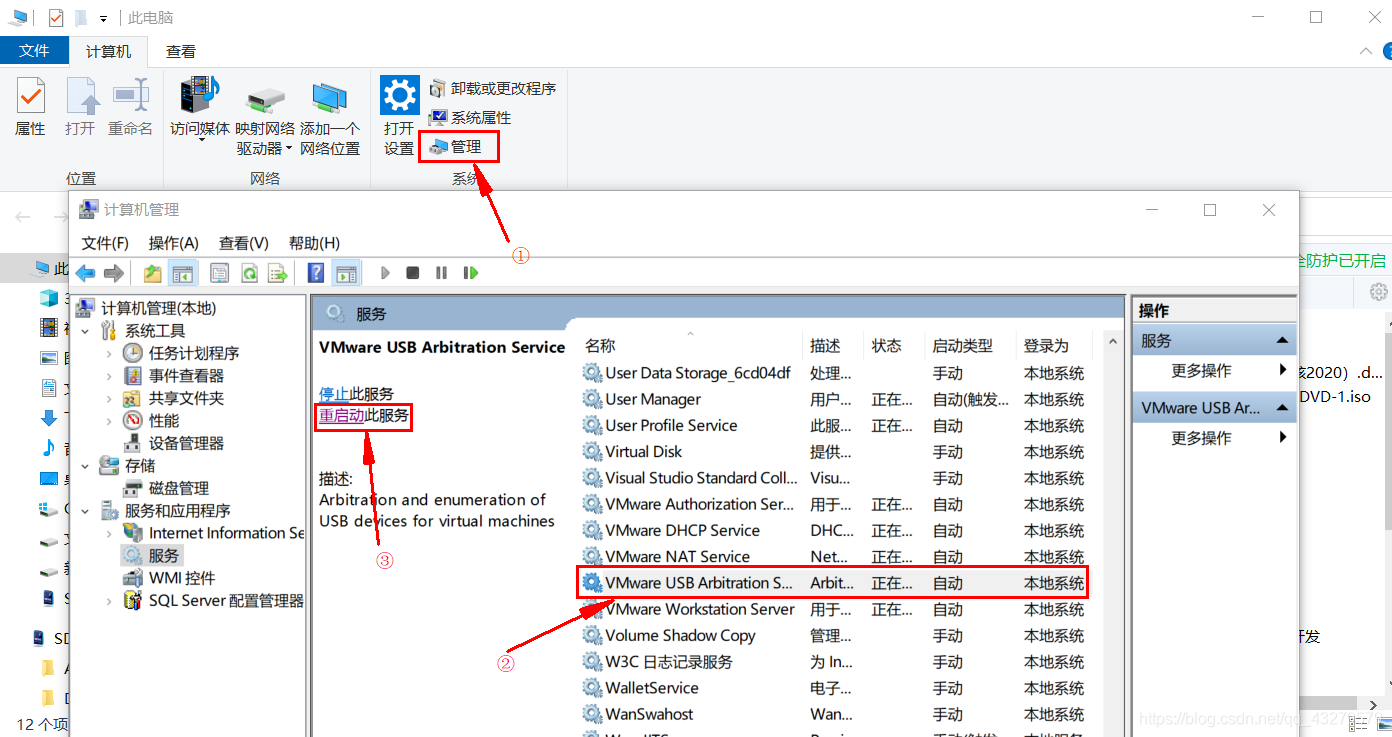Export list using toolbar icon
Image resolution: width=1392 pixels, height=737 pixels.
(x=278, y=272)
